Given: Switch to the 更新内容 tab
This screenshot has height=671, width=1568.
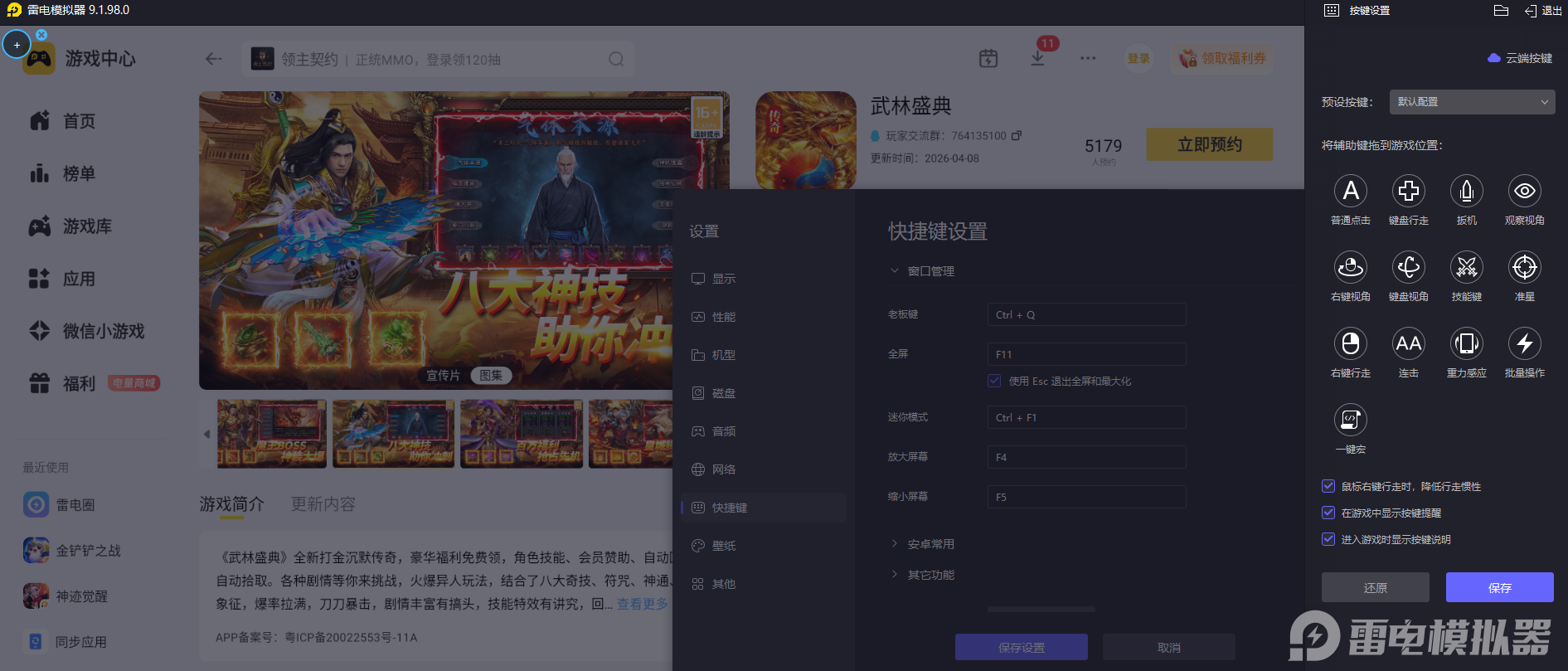Looking at the screenshot, I should coord(323,504).
